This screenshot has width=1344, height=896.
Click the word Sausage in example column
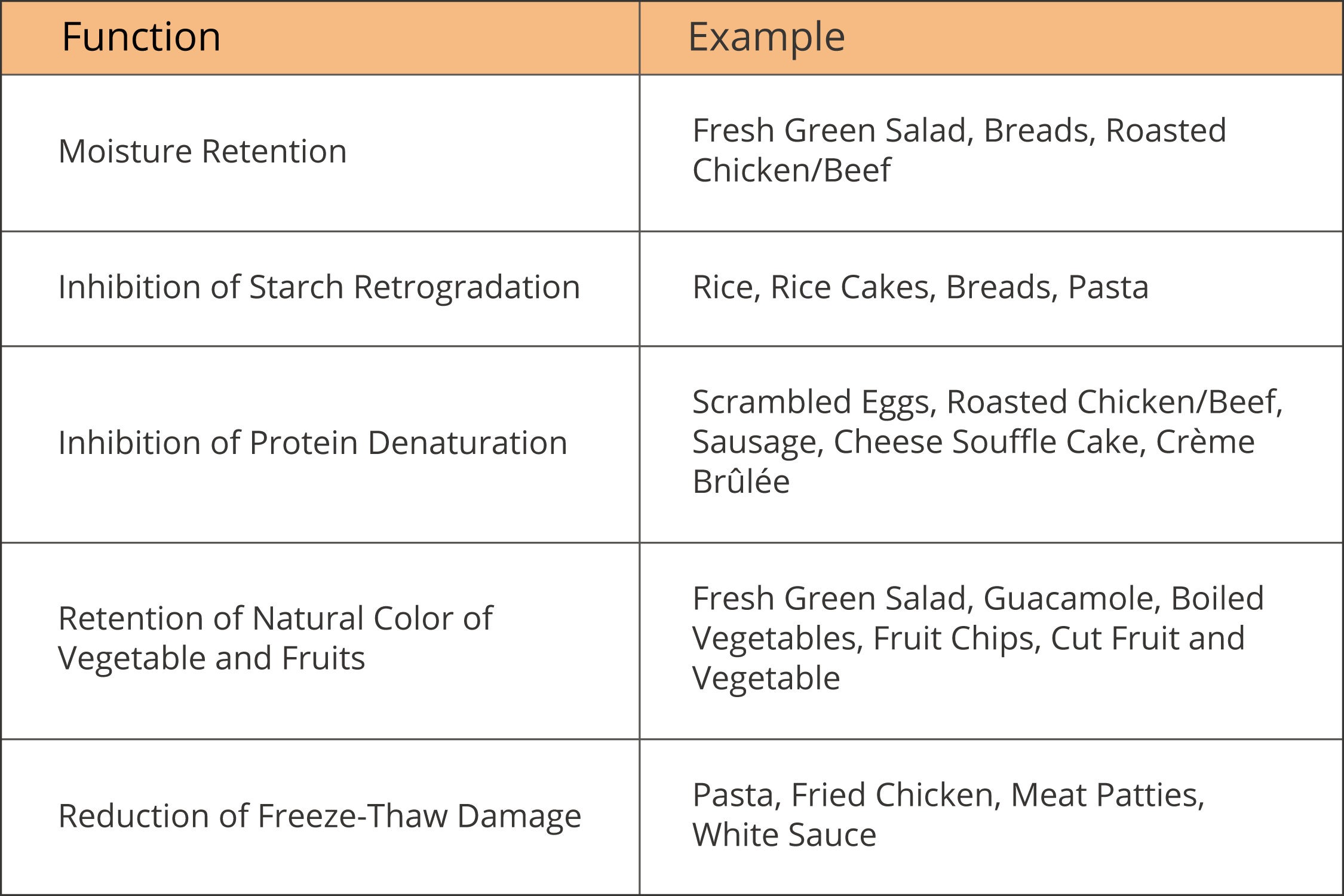tap(758, 443)
